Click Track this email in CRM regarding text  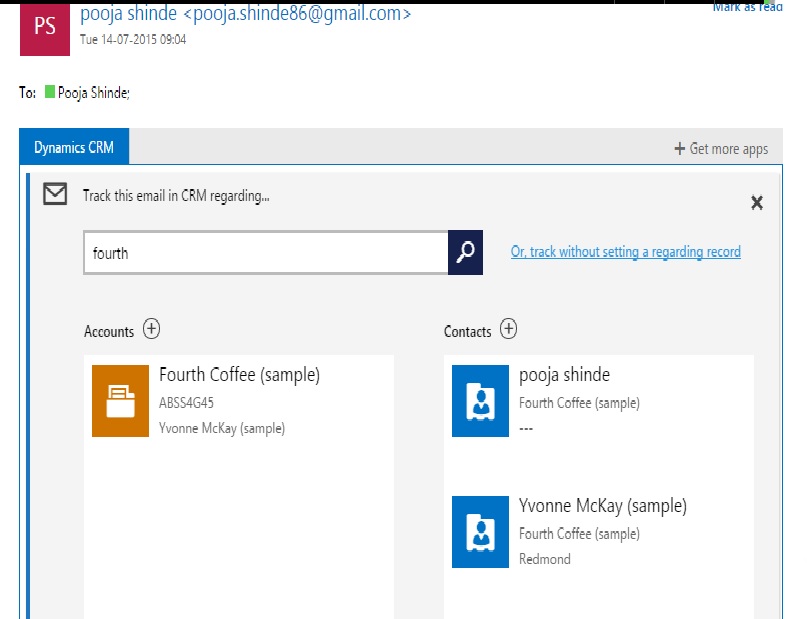click(176, 196)
